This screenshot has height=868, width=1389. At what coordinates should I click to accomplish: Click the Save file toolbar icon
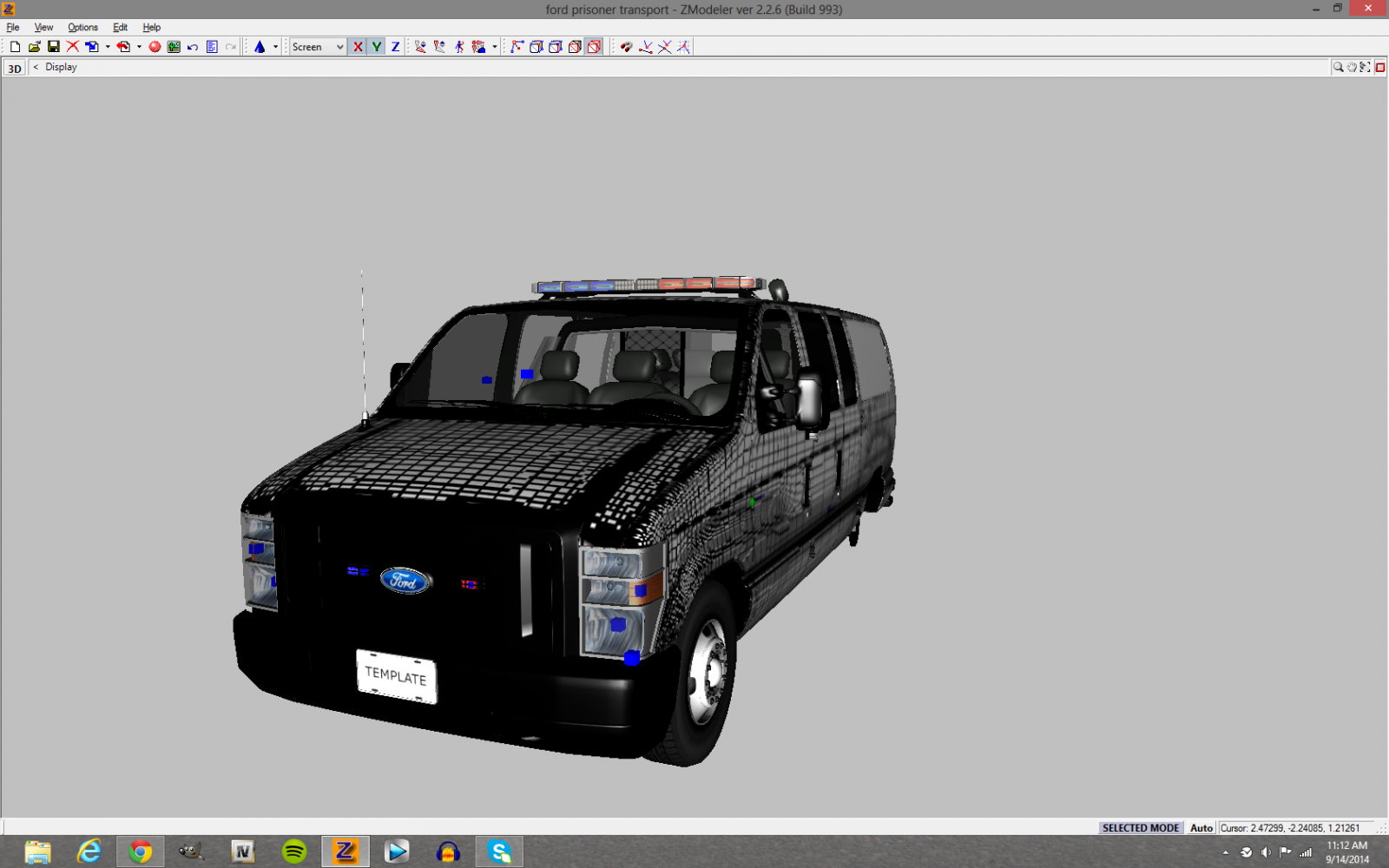[x=53, y=47]
